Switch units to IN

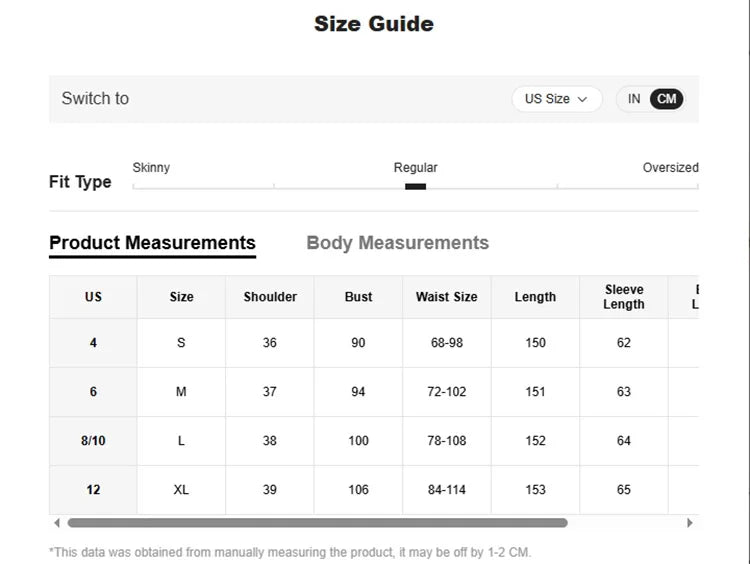click(x=634, y=99)
